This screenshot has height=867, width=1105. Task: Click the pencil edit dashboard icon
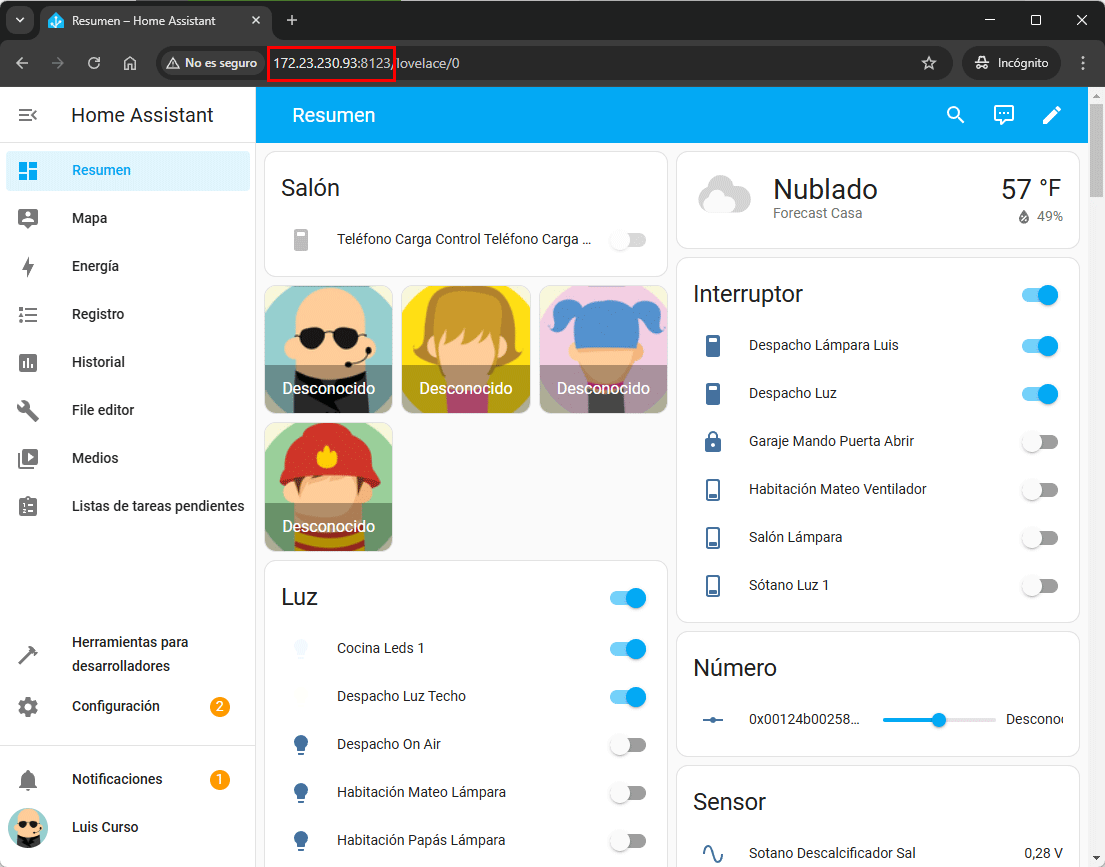[1051, 115]
